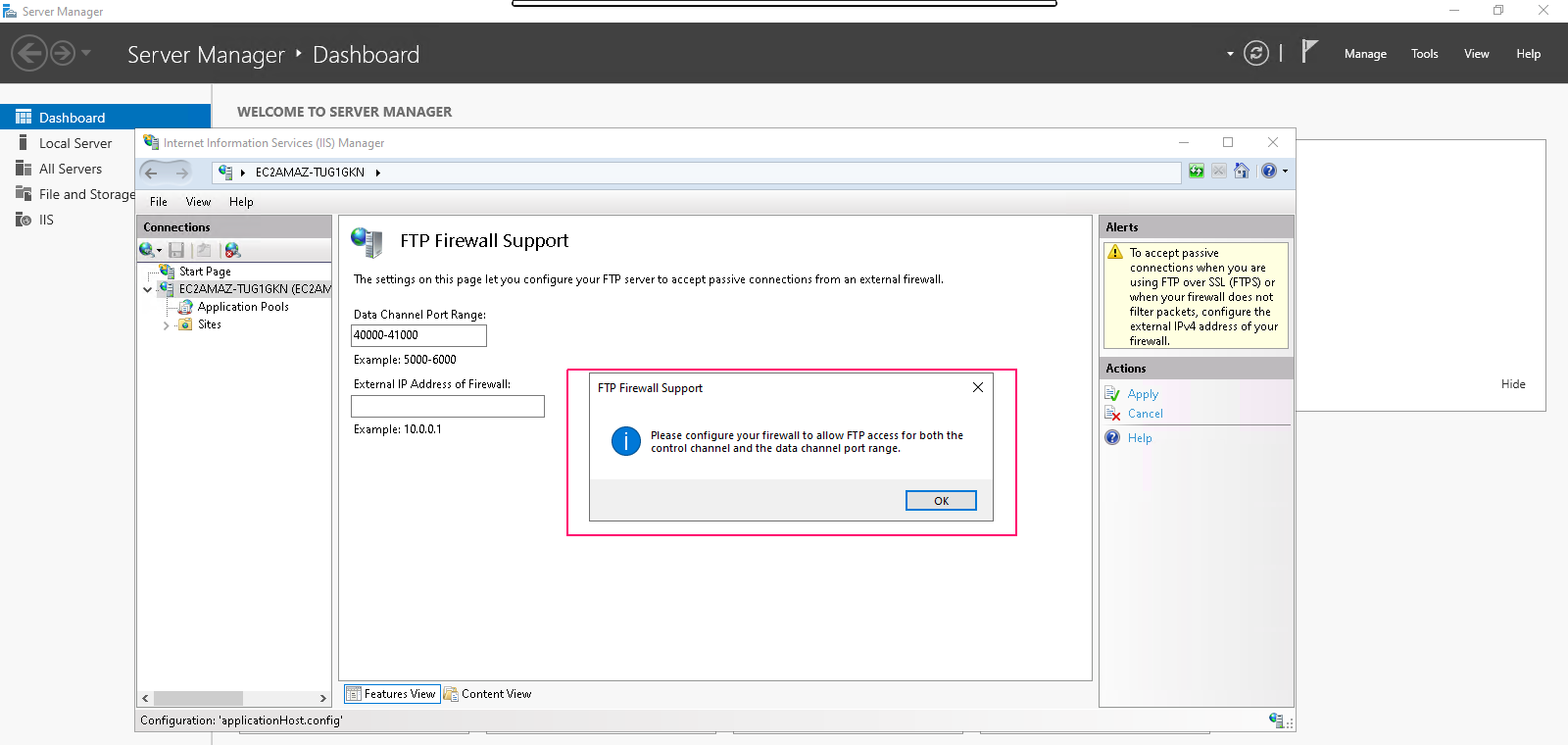Click the blue Help question icon in Actions

[1112, 437]
